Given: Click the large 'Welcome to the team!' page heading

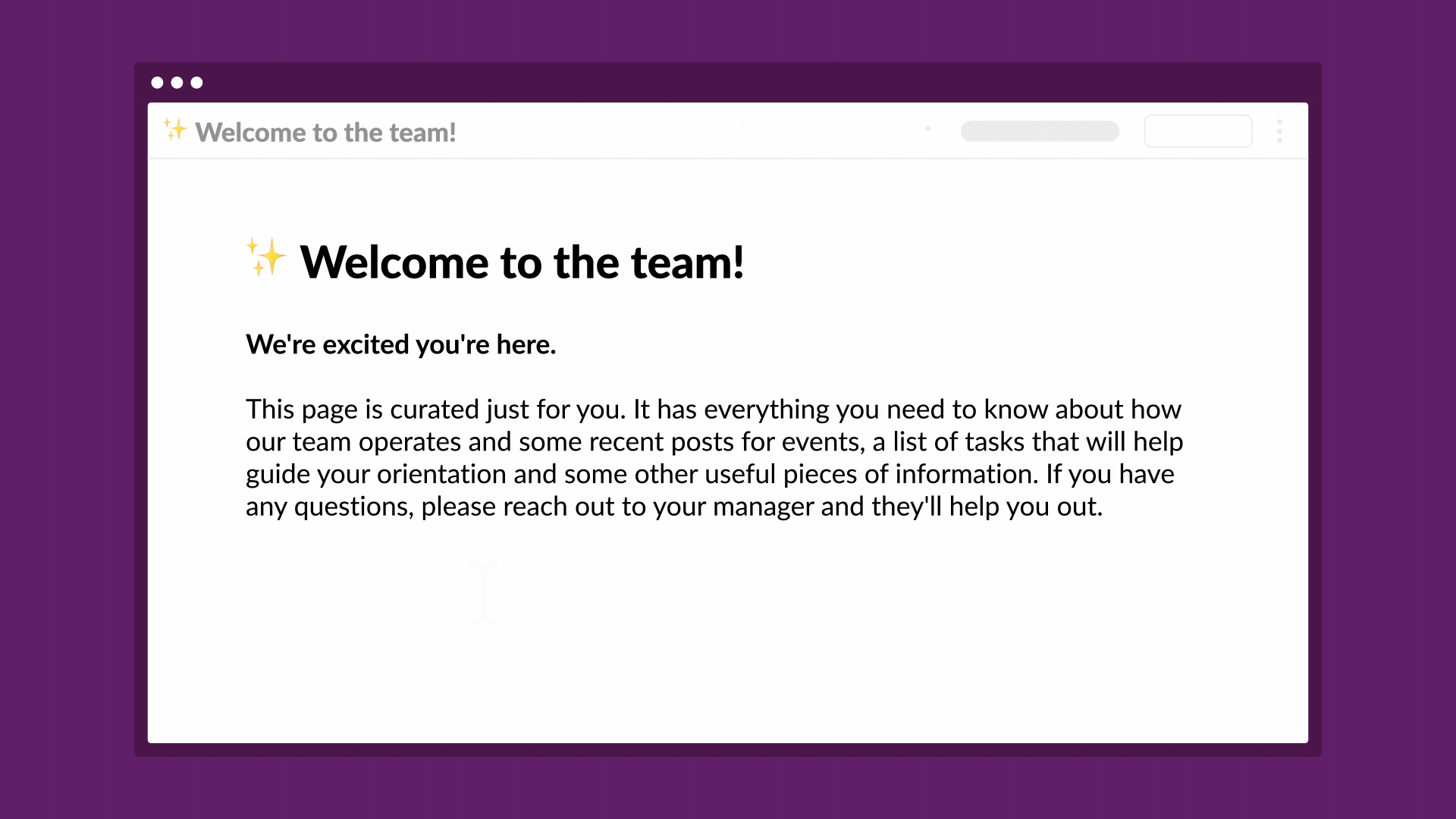Looking at the screenshot, I should (x=522, y=262).
